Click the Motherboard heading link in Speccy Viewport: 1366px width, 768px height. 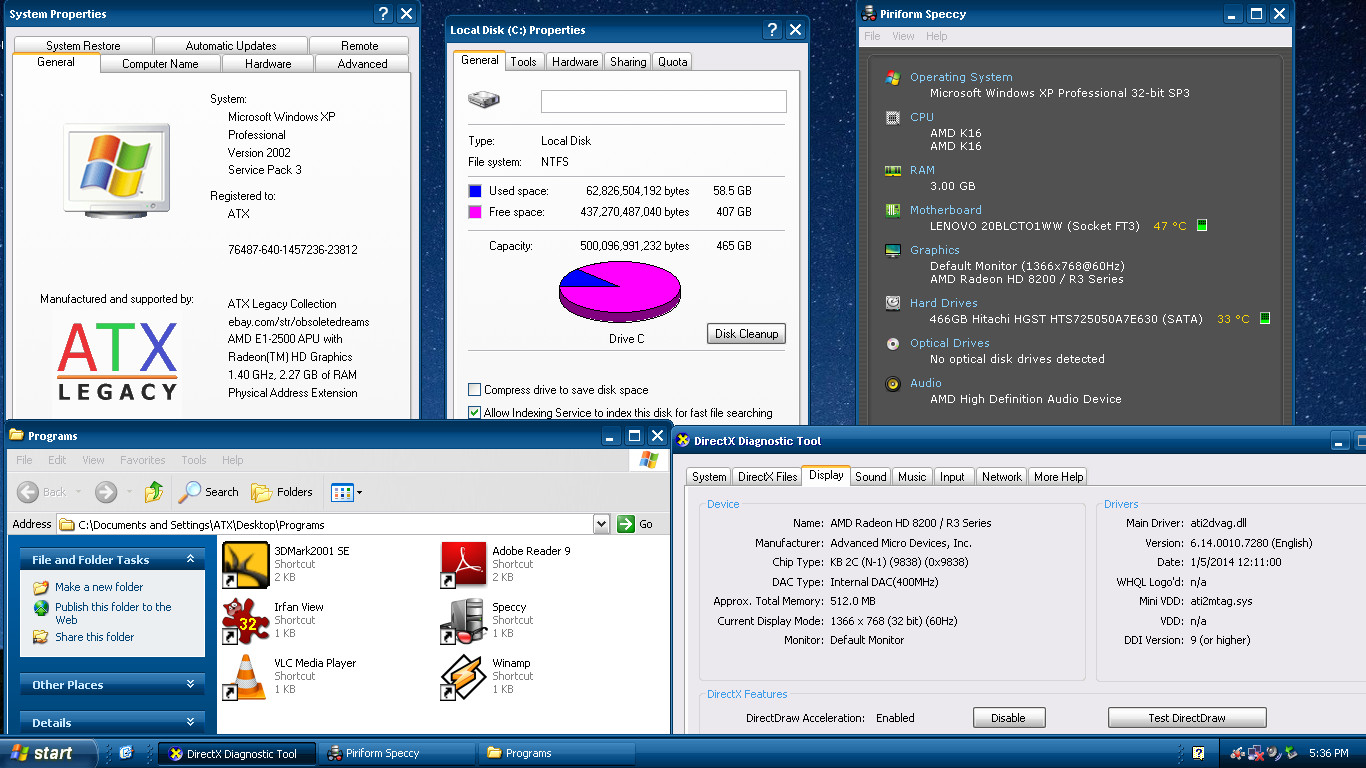(x=946, y=210)
